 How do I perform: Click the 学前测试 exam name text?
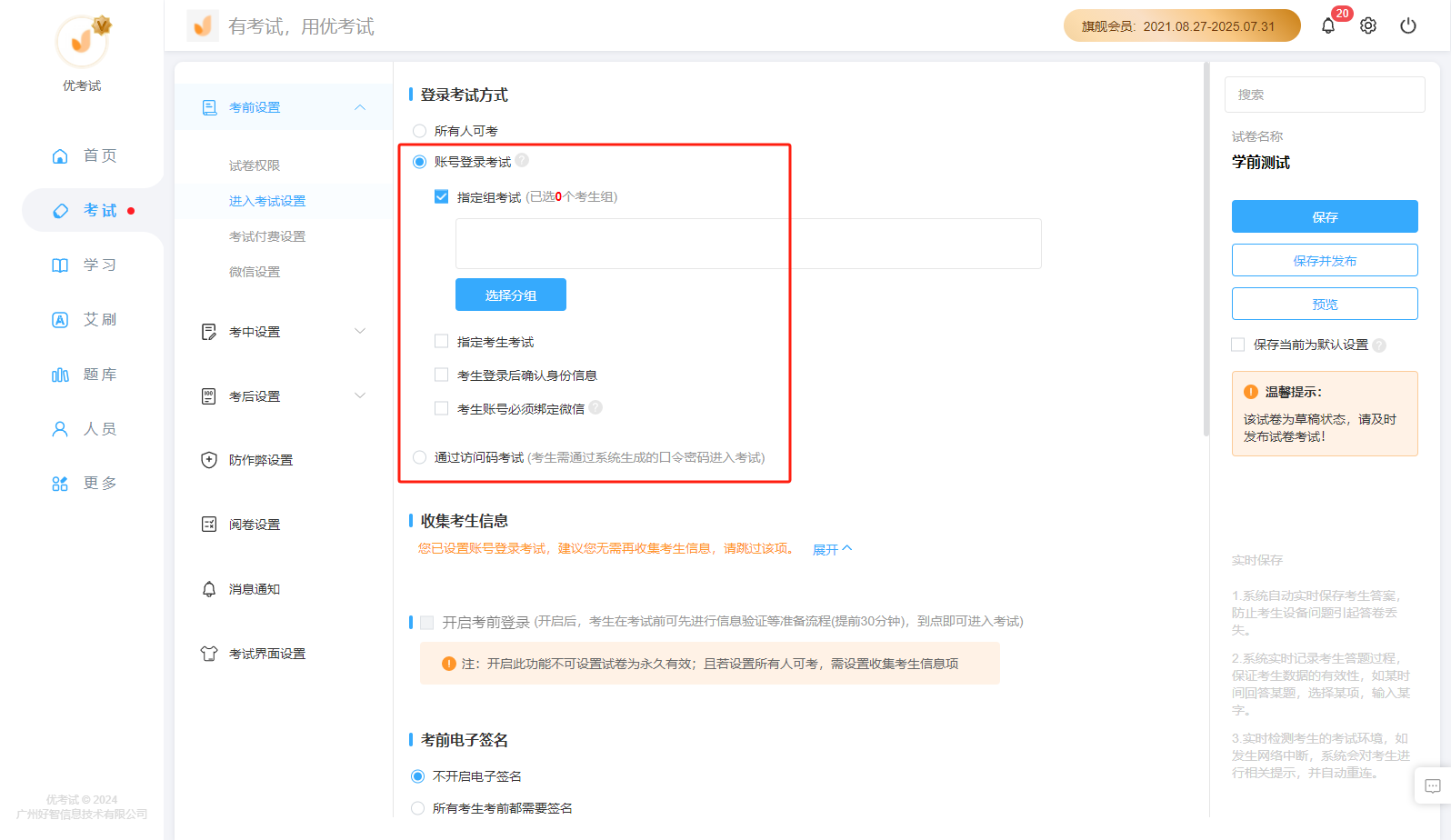[1261, 162]
